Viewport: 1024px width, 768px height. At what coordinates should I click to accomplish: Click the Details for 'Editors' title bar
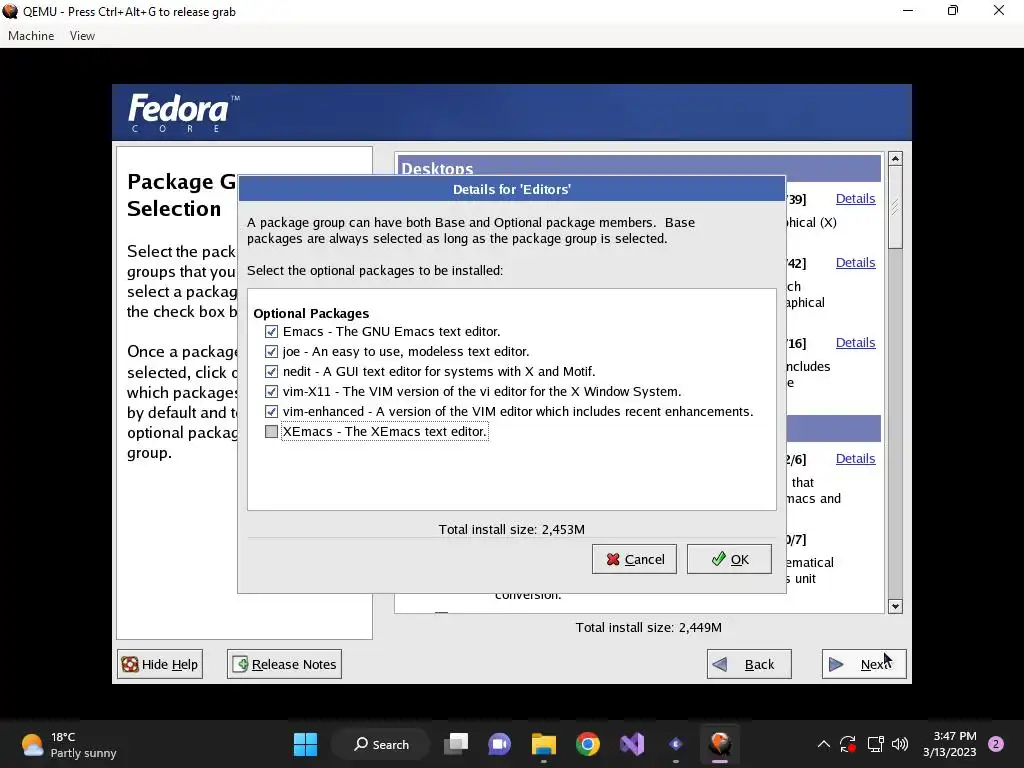512,189
